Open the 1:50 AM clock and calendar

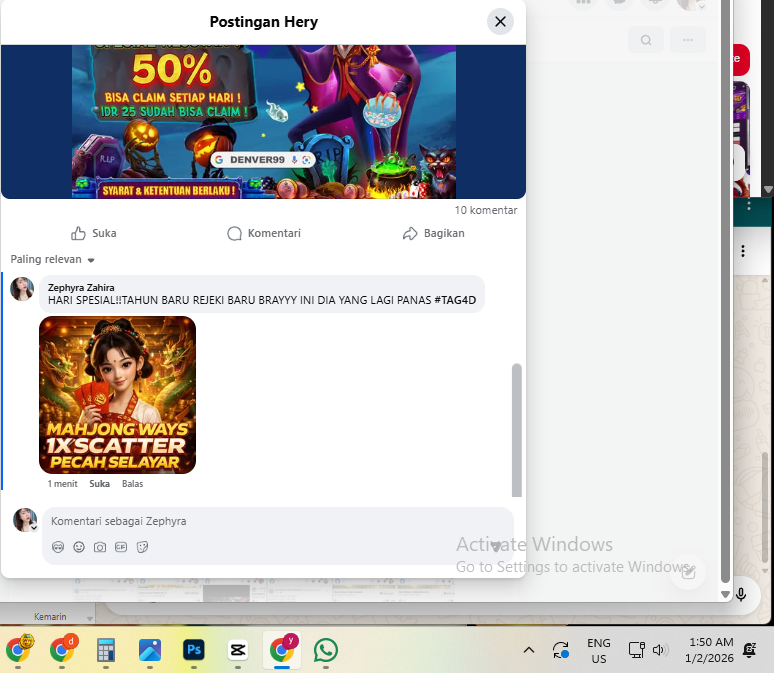tap(710, 650)
